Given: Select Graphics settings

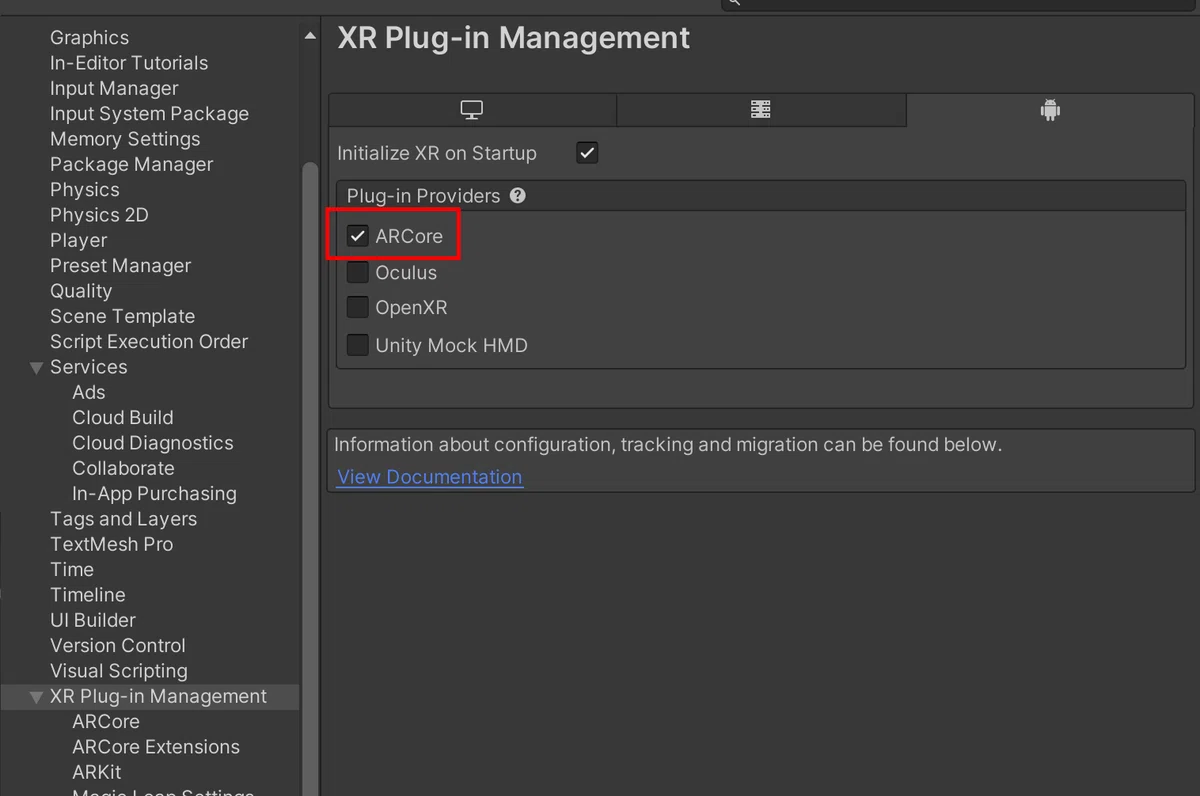Looking at the screenshot, I should pos(89,38).
